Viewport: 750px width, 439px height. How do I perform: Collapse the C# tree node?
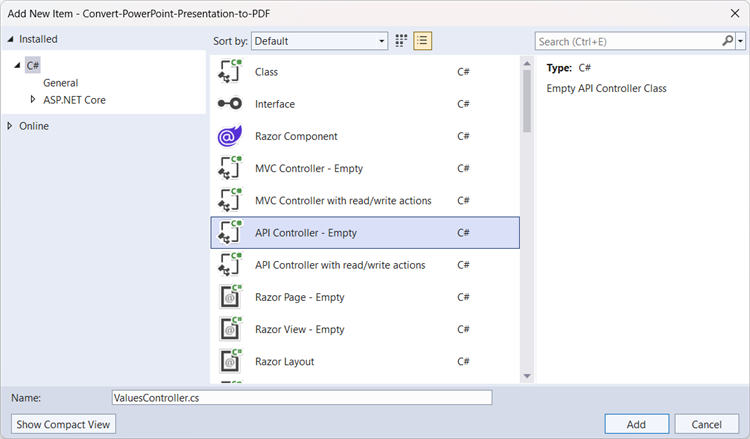pyautogui.click(x=17, y=65)
